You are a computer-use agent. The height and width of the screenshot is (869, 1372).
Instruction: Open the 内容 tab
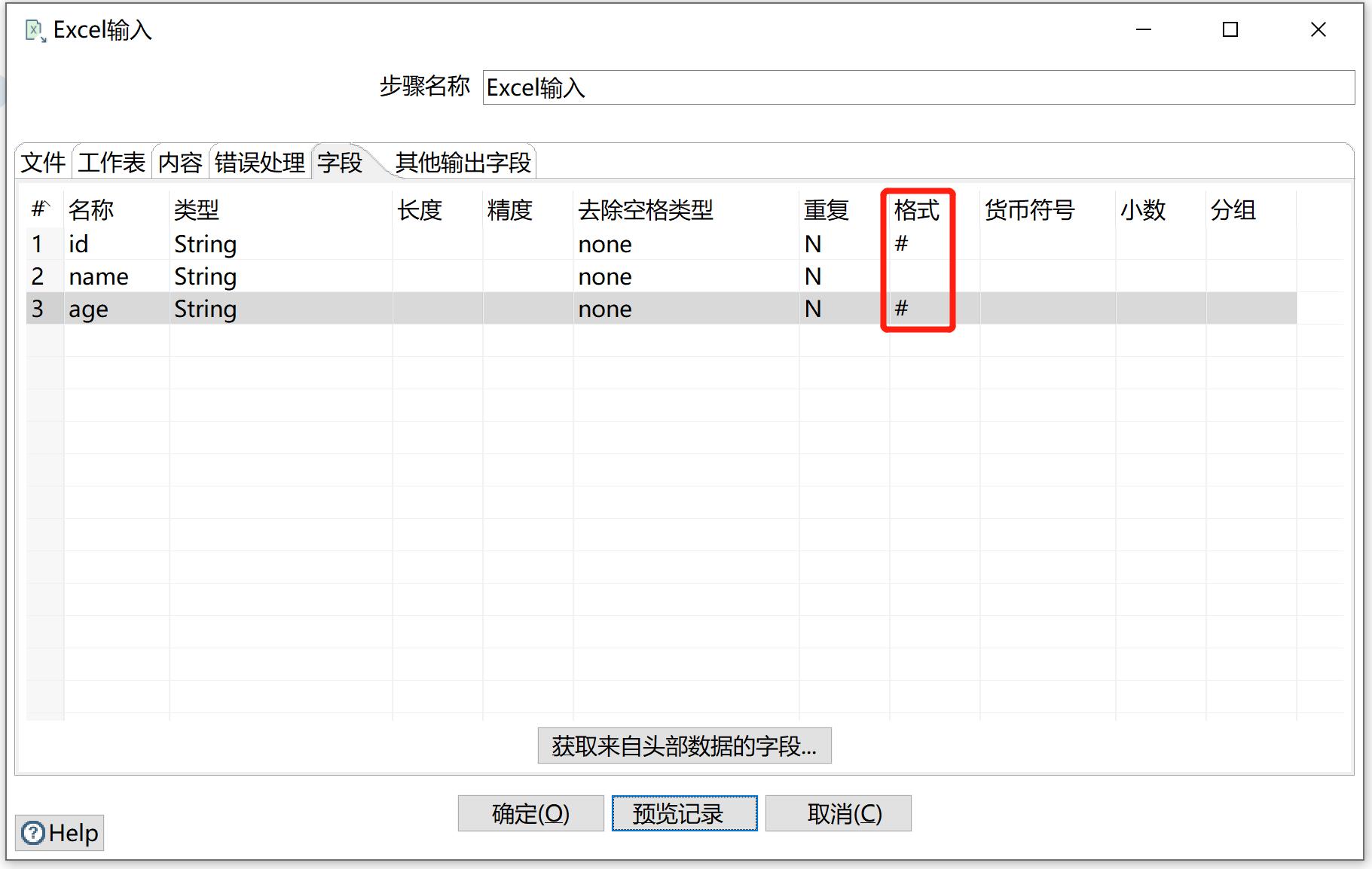click(x=180, y=162)
